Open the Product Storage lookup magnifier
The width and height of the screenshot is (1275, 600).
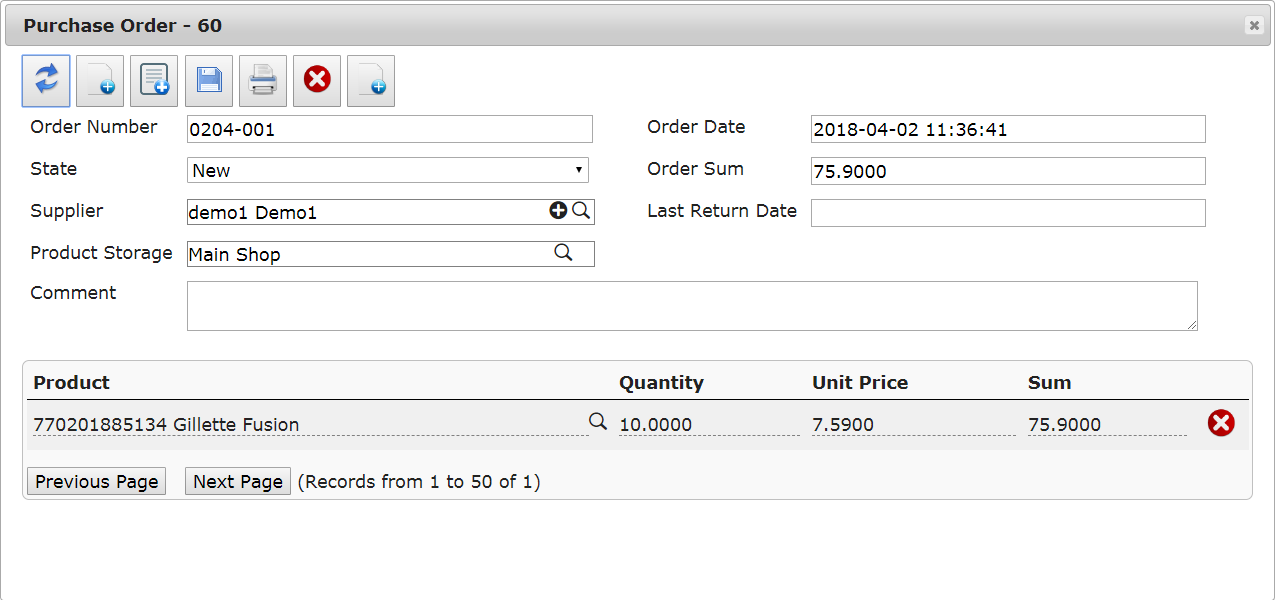click(564, 253)
